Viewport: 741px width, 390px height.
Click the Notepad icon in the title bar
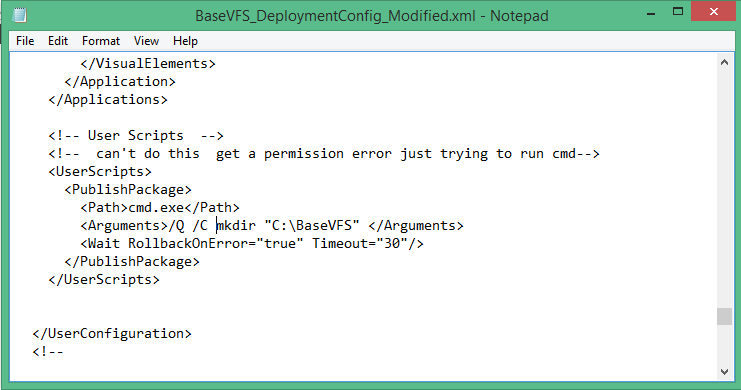[x=19, y=15]
